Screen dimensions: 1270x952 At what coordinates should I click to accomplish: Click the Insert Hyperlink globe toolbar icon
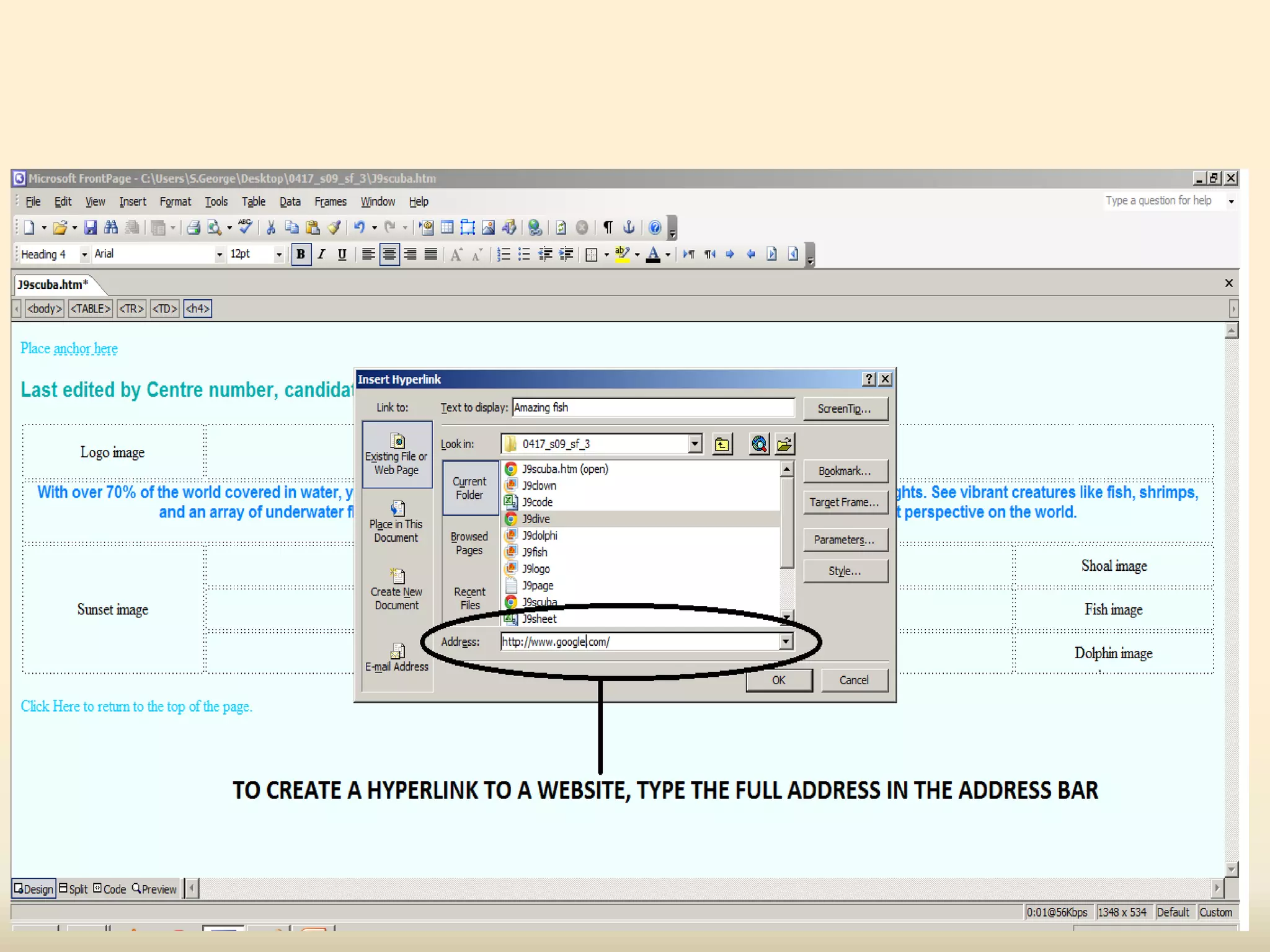coord(535,227)
